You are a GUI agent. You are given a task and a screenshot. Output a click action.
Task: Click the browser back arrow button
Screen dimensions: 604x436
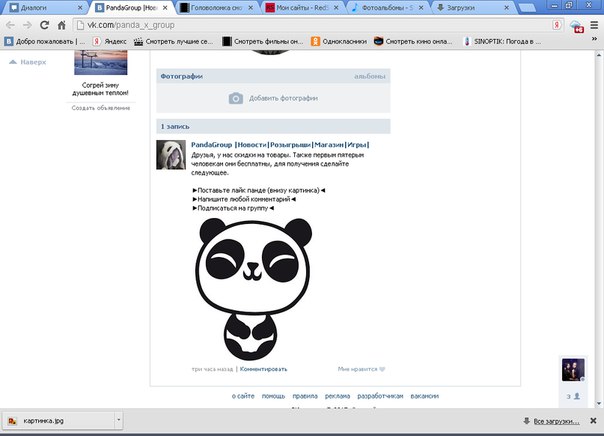11,24
